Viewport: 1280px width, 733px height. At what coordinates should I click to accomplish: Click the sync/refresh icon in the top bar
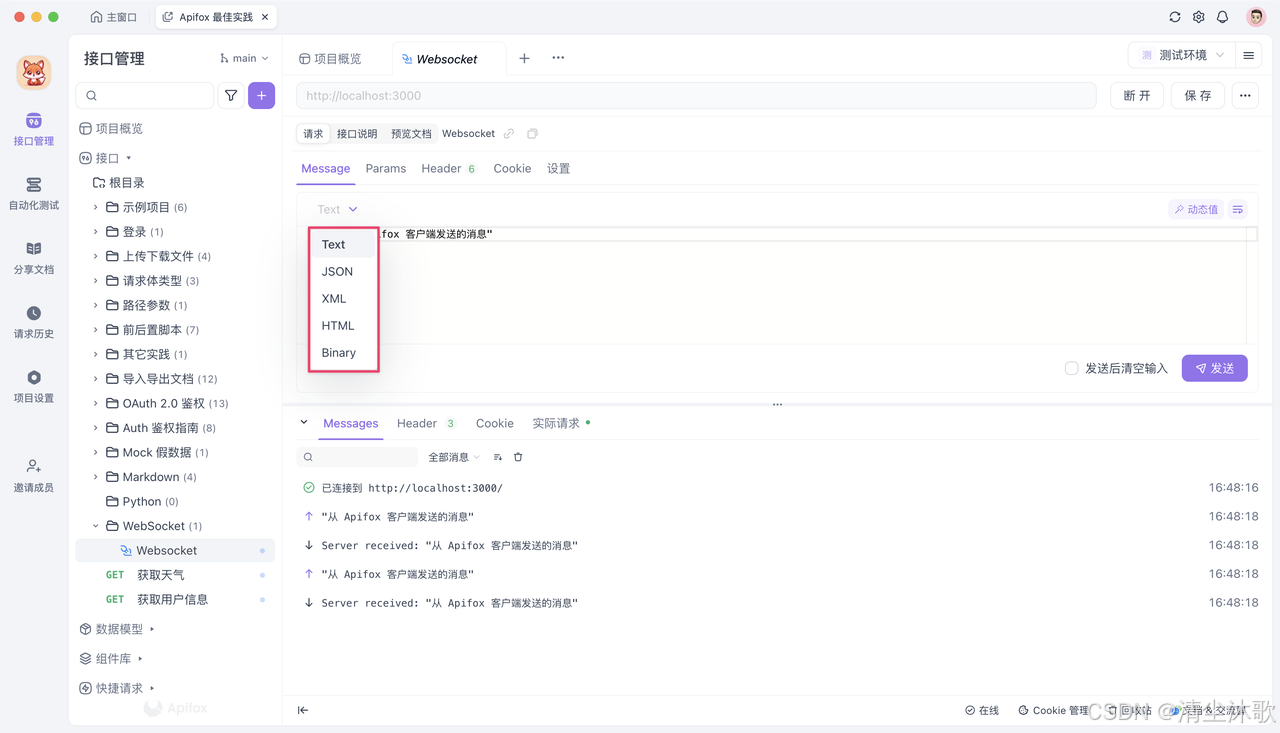(x=1175, y=17)
